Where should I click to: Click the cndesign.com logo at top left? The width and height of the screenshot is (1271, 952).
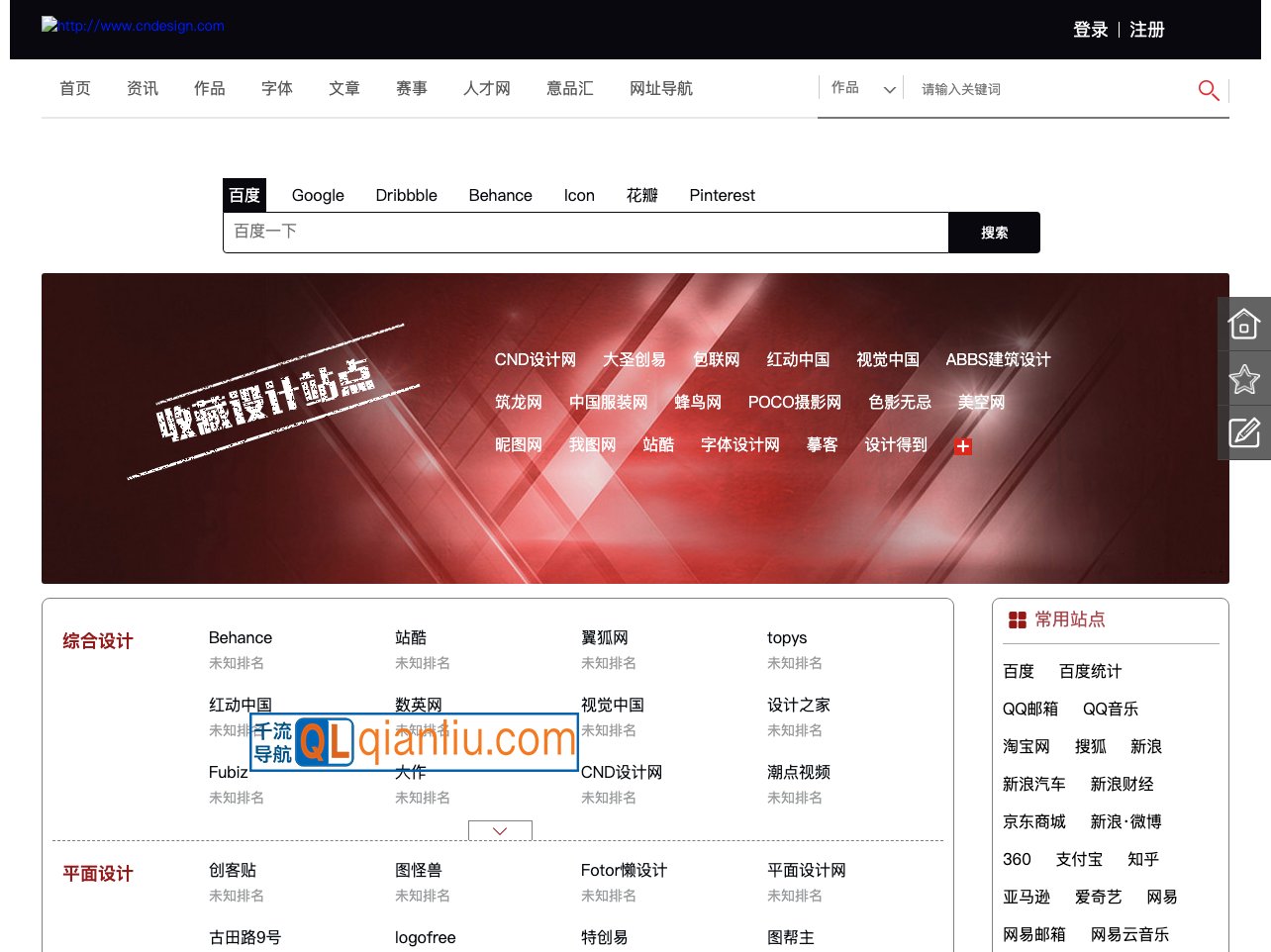132,26
